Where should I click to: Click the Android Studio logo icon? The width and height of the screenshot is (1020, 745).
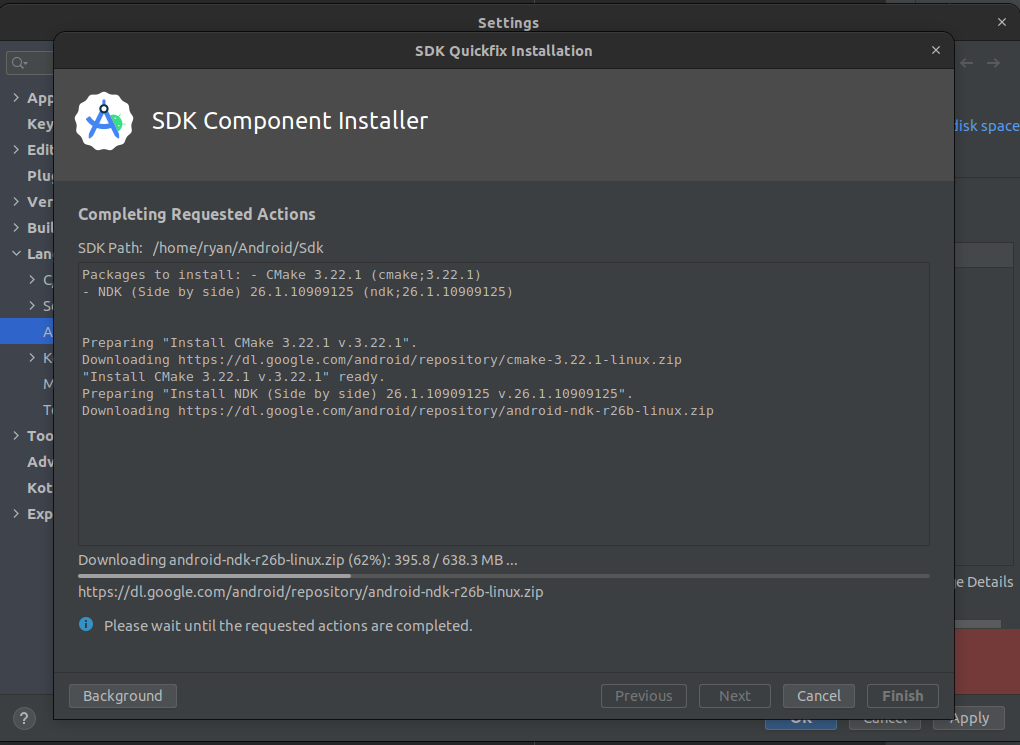tap(104, 121)
